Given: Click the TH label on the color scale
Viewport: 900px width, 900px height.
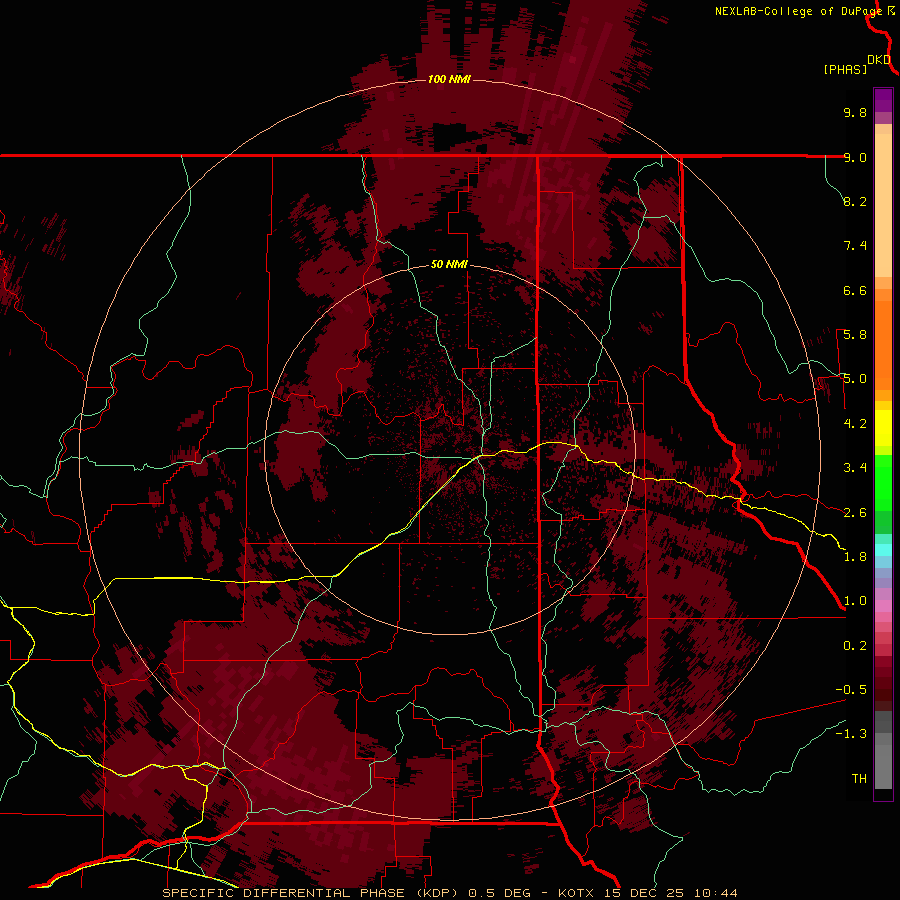Looking at the screenshot, I should tap(859, 779).
